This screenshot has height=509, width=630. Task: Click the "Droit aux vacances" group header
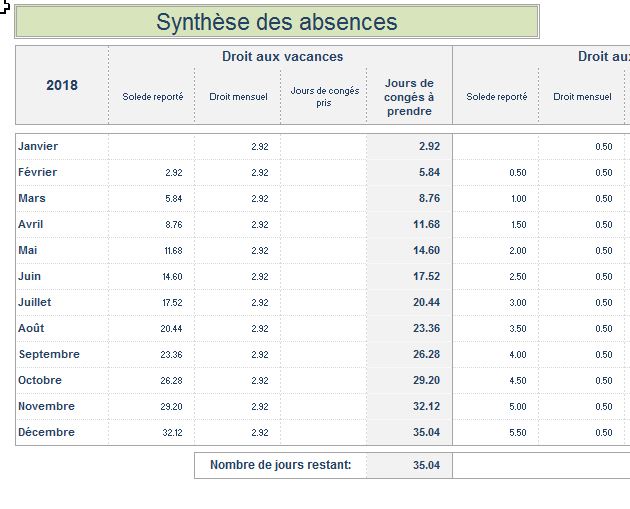point(282,57)
